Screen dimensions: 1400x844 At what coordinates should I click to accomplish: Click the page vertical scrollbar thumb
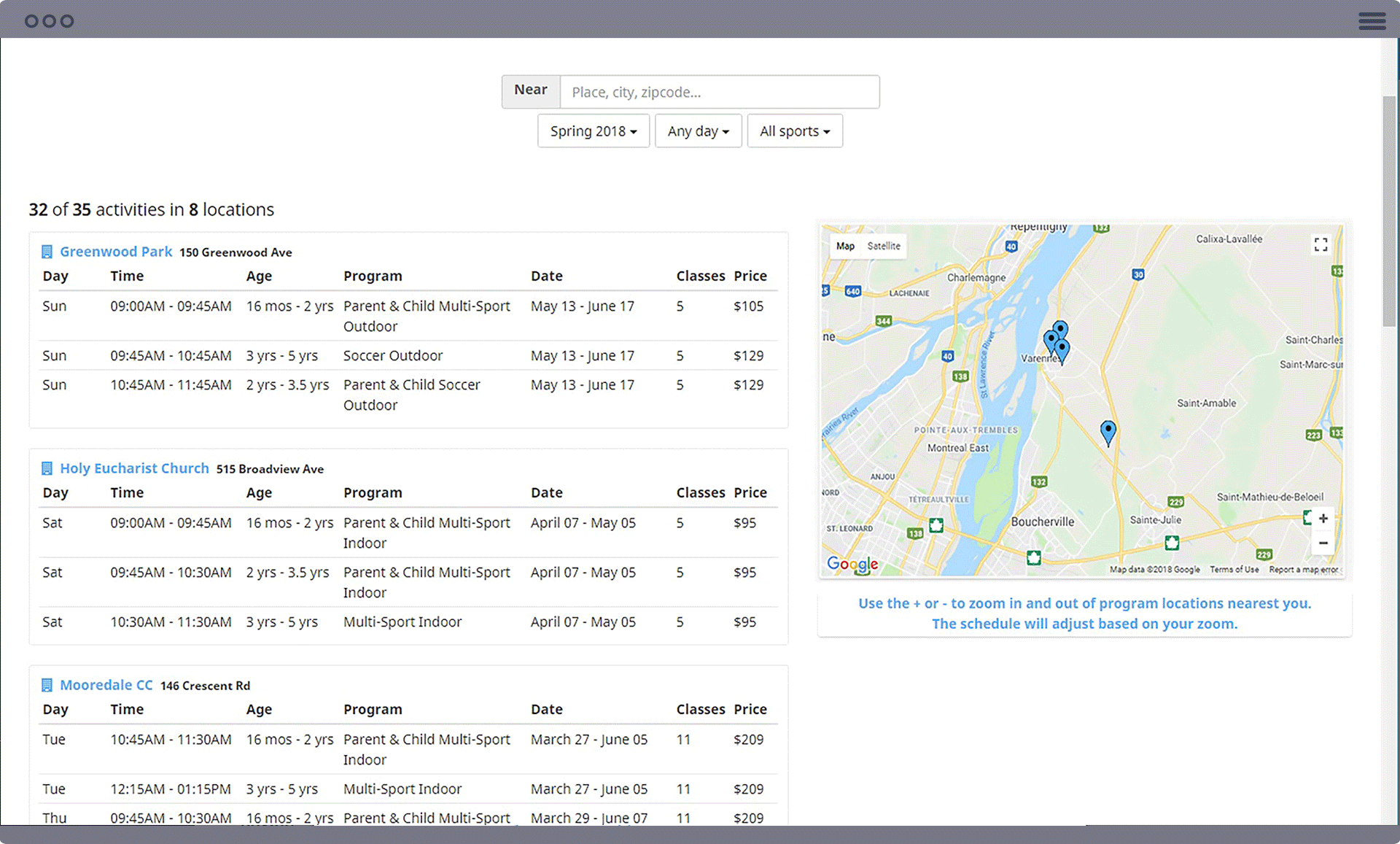coord(1389,212)
